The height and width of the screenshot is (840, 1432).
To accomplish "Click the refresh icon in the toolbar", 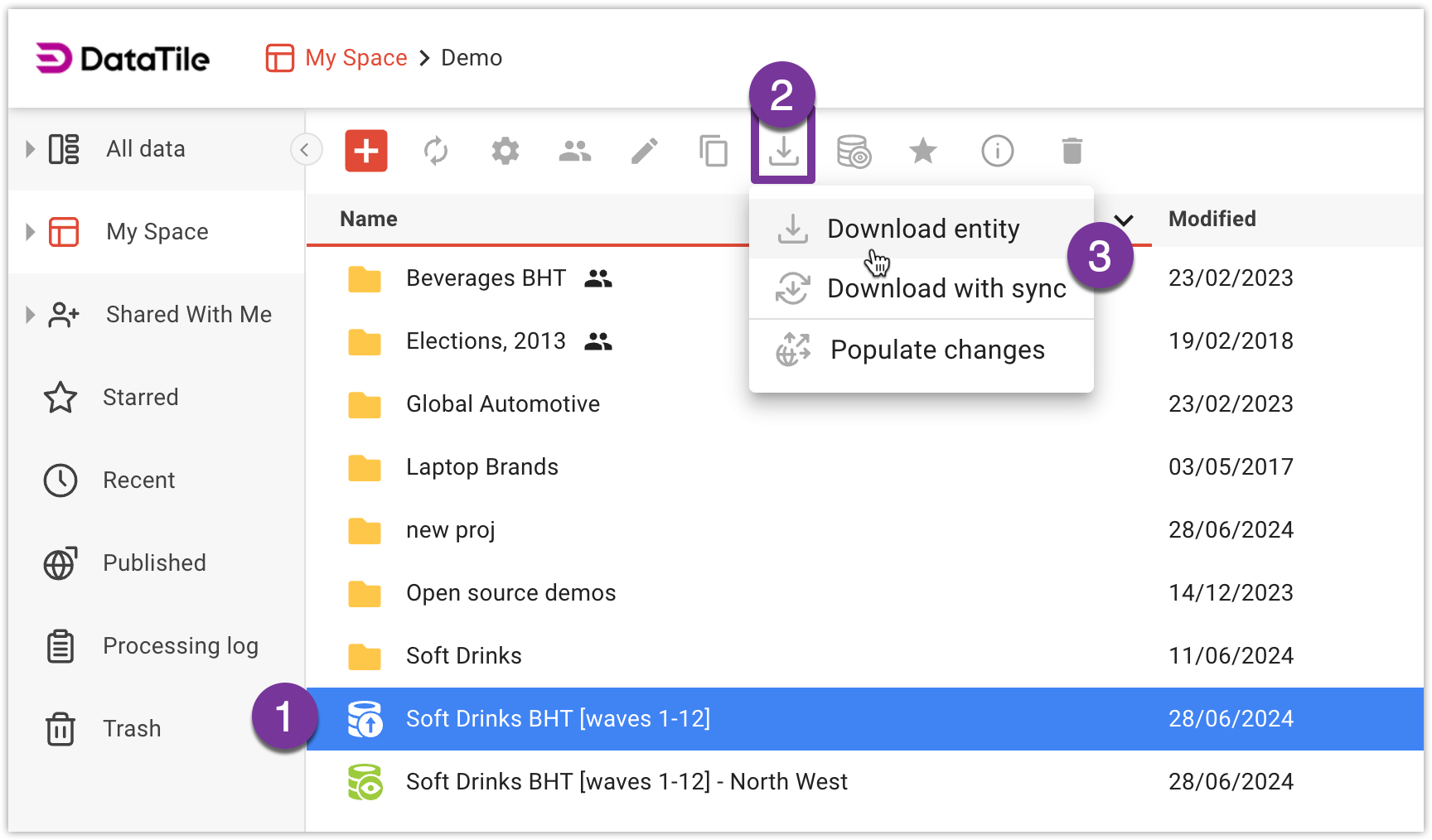I will click(436, 151).
